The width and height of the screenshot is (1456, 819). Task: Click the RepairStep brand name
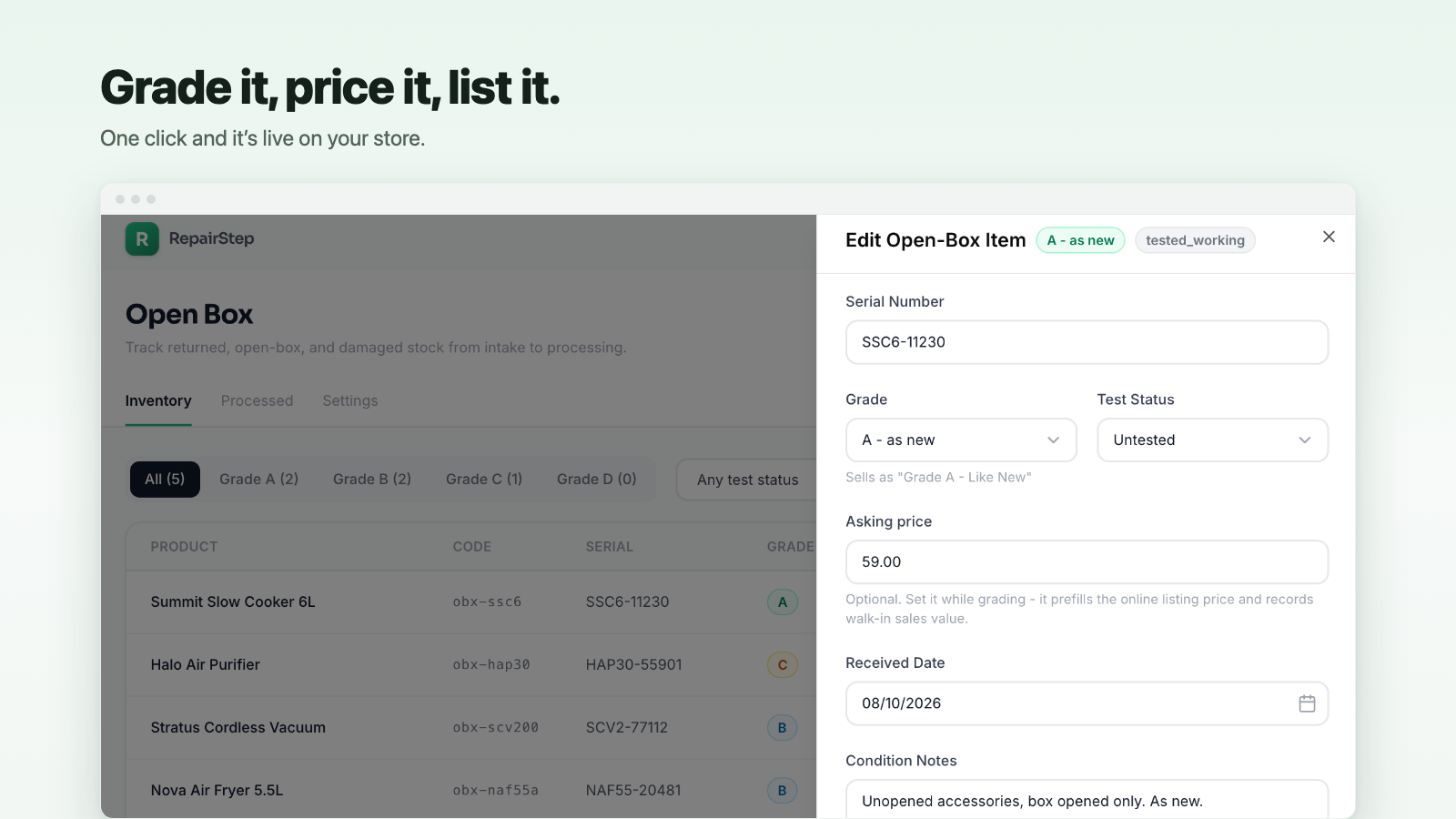pos(211,238)
